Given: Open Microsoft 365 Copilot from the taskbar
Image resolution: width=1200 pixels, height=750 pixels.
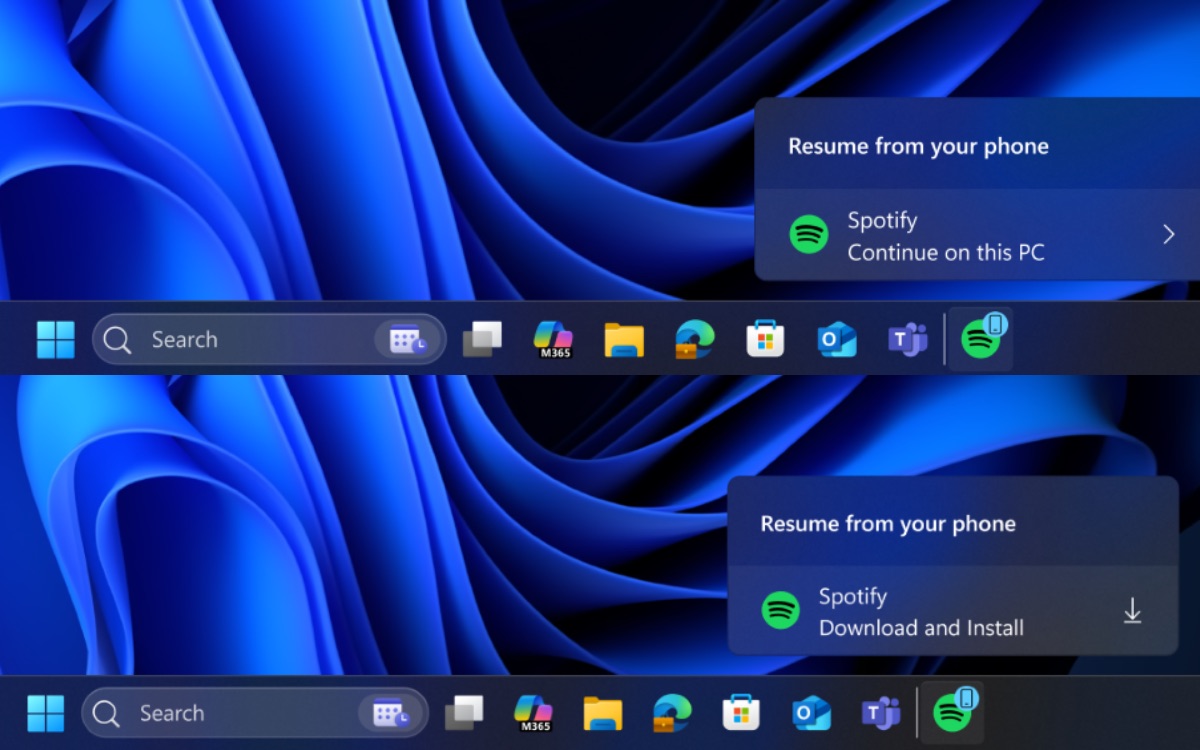Looking at the screenshot, I should tap(553, 339).
